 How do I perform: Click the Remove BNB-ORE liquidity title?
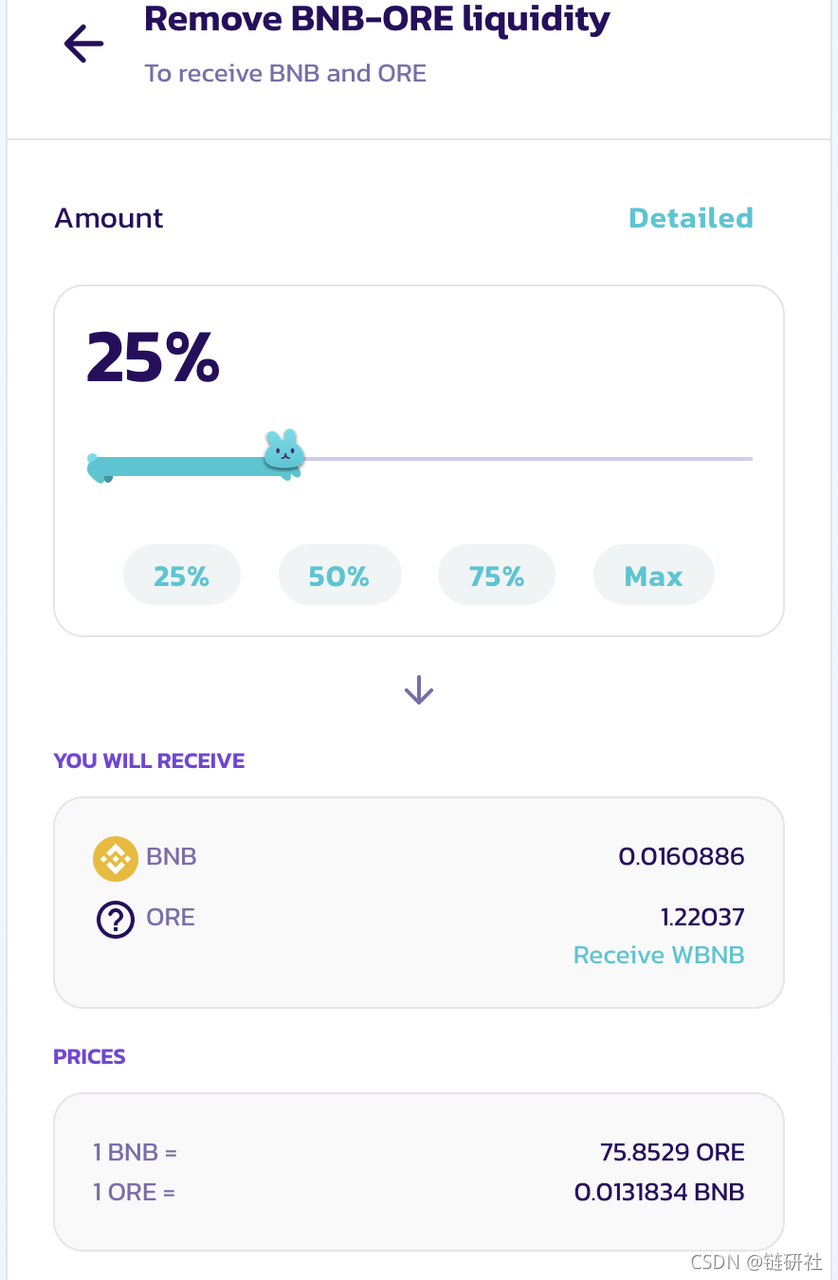(x=377, y=19)
